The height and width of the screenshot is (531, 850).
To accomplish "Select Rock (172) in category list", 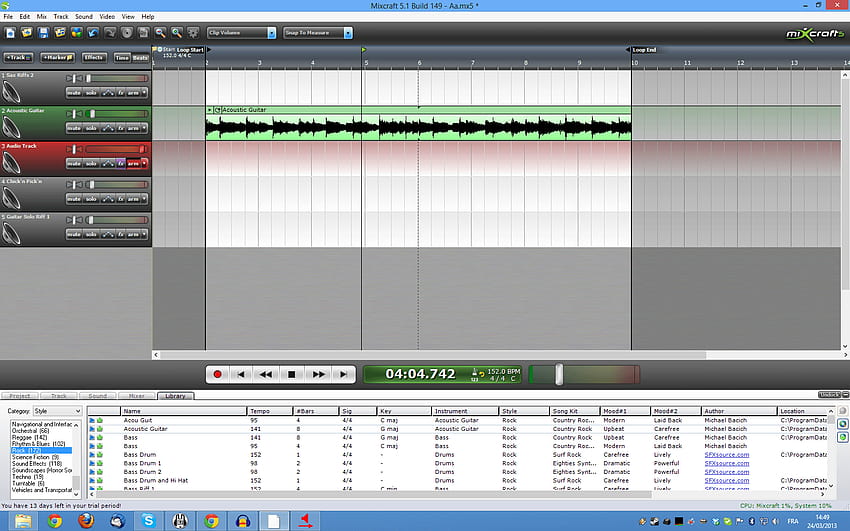I will [41, 450].
